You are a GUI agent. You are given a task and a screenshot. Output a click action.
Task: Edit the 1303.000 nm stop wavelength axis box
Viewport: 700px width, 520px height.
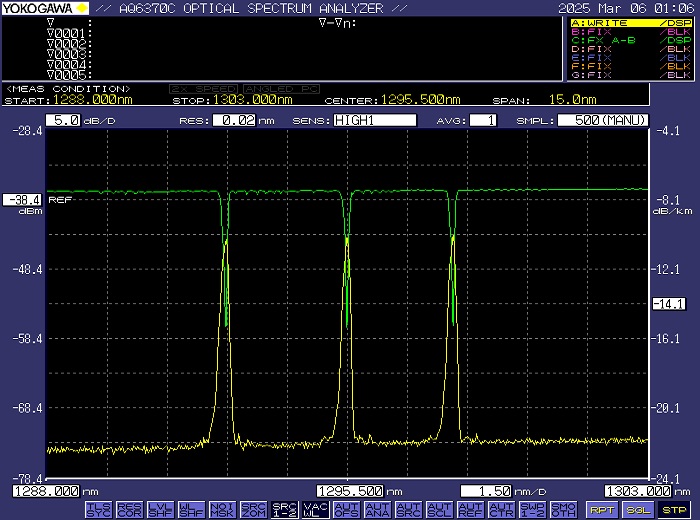click(638, 491)
